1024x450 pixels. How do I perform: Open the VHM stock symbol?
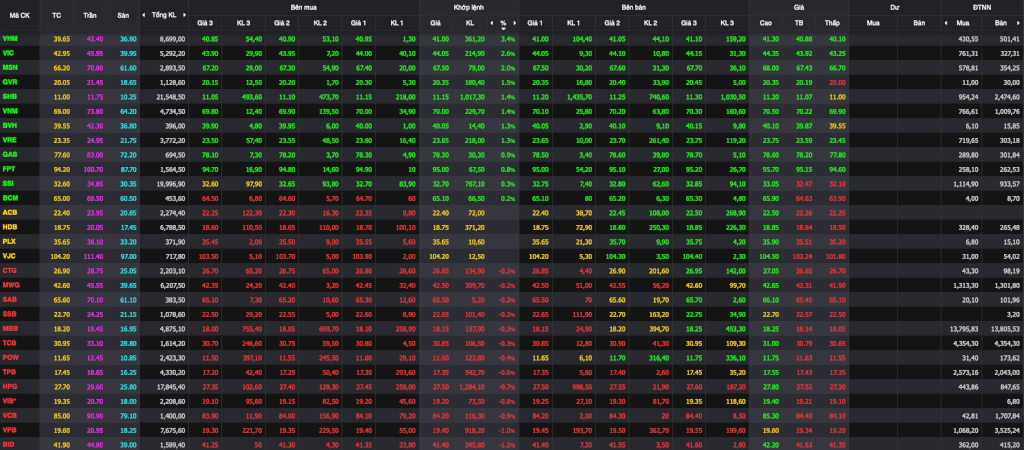9,40
